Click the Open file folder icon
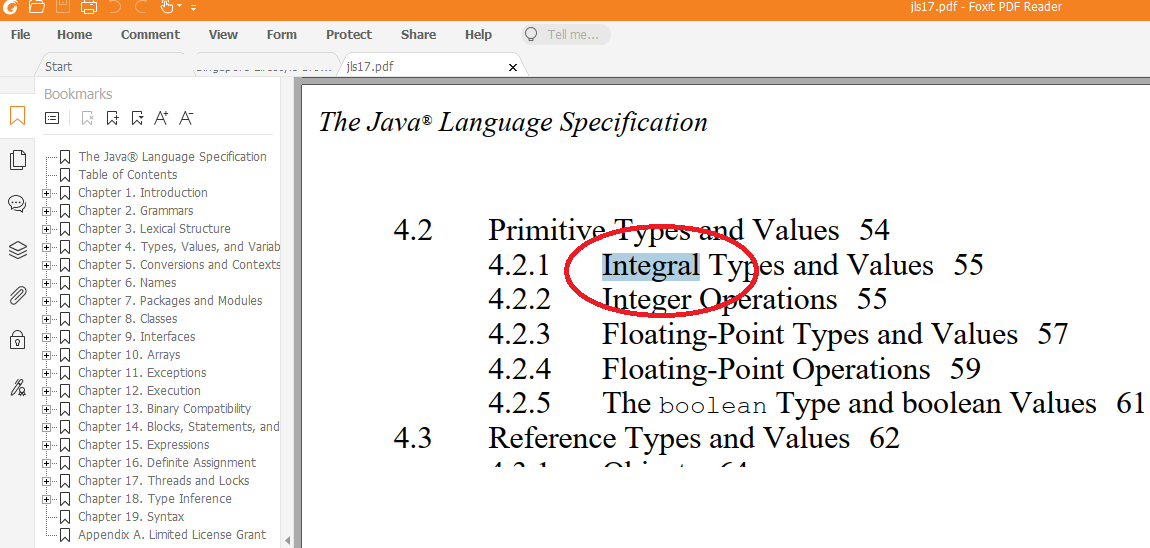The image size is (1150, 548). 37,7
